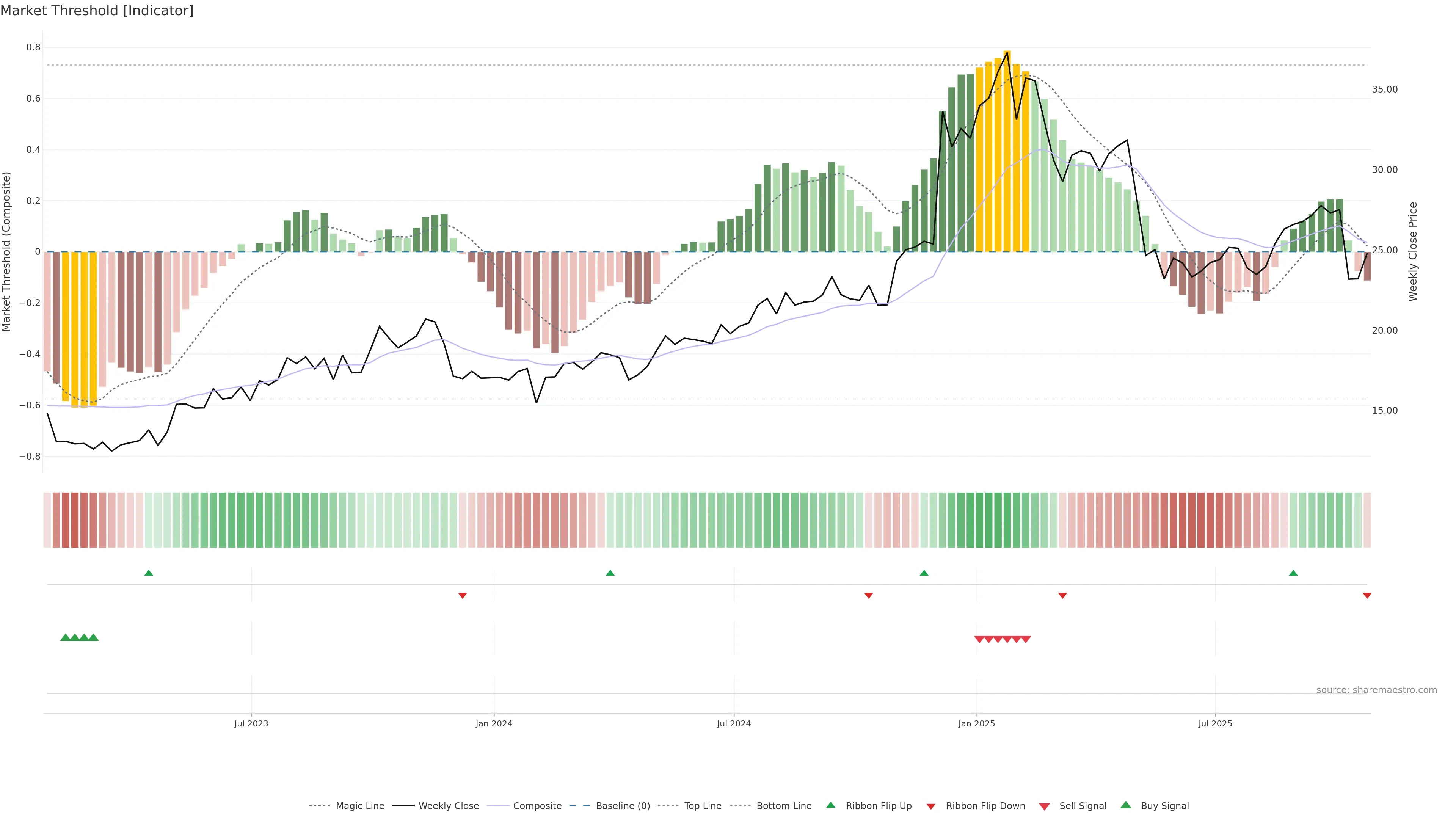Viewport: 1456px width, 819px height.
Task: Click the Ribbon Flip Up legend triangle icon
Action: (830, 805)
